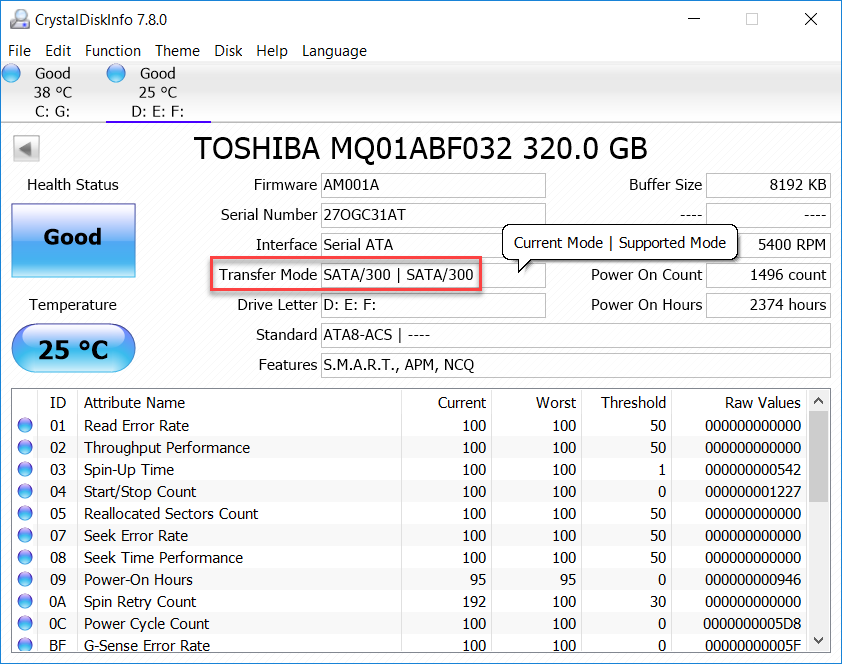Click the 25 °C temperature button
The image size is (842, 664).
tap(73, 349)
